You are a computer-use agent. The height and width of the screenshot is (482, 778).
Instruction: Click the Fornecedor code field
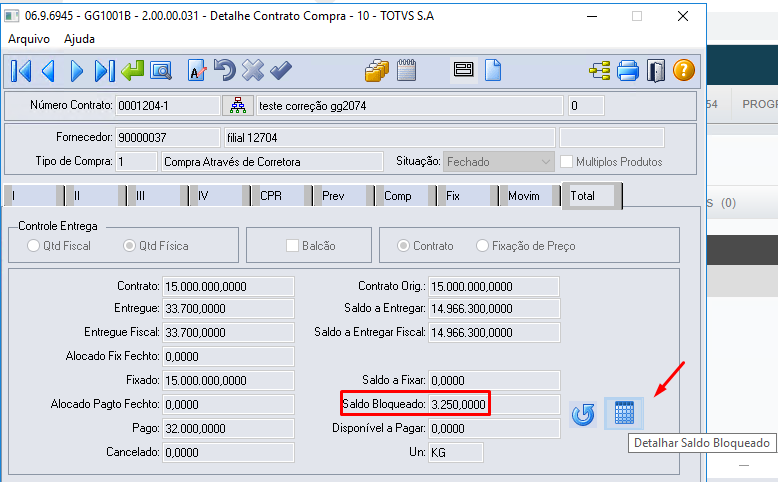(167, 138)
